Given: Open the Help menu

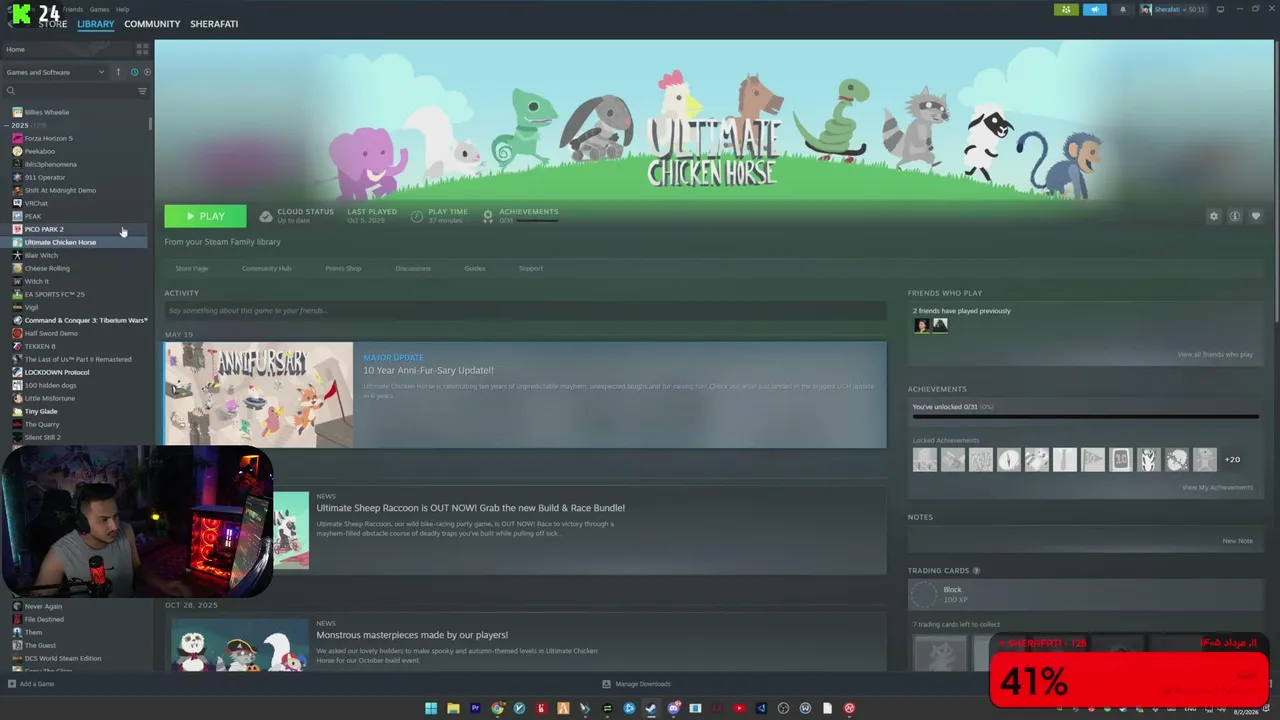Looking at the screenshot, I should 122,9.
